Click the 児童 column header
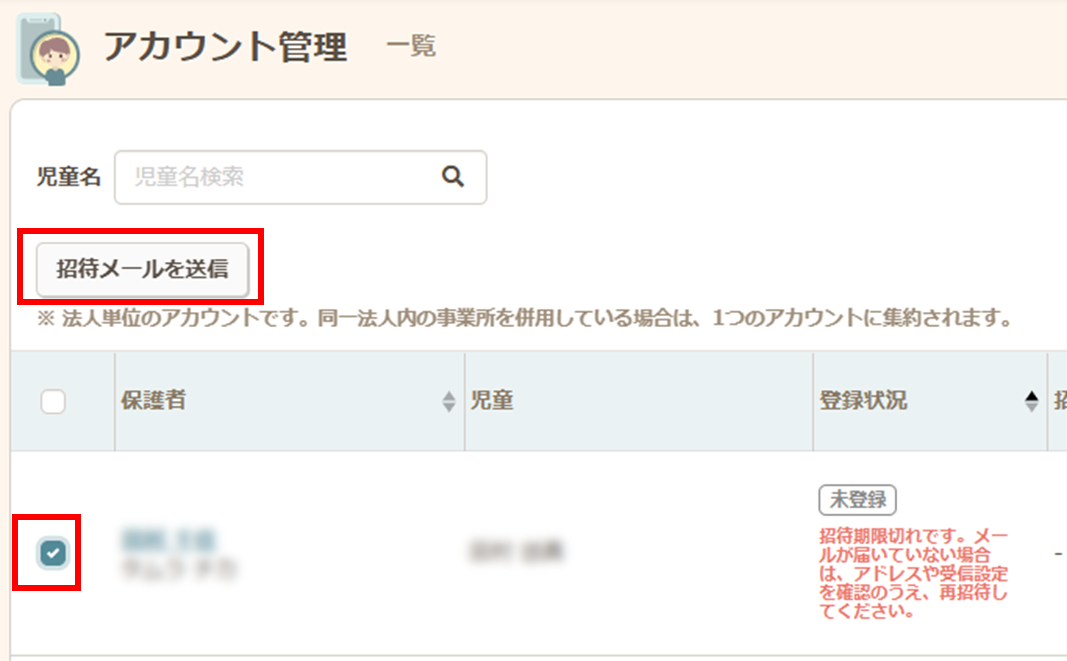Image resolution: width=1067 pixels, height=661 pixels. coord(492,401)
